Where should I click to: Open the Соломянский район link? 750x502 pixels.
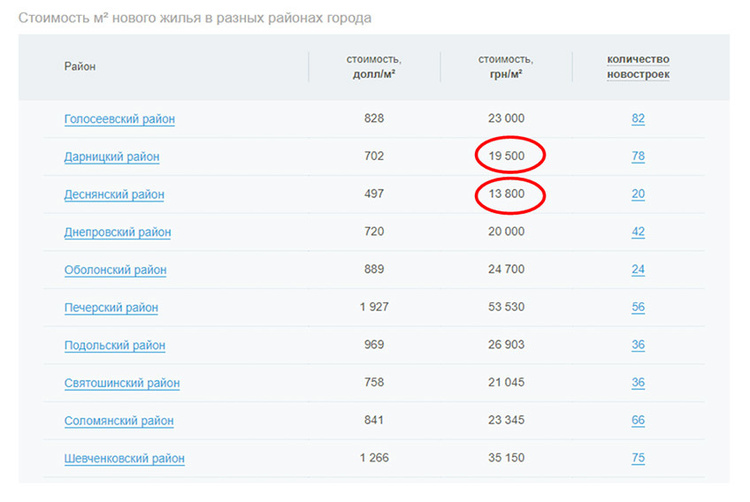pyautogui.click(x=119, y=421)
